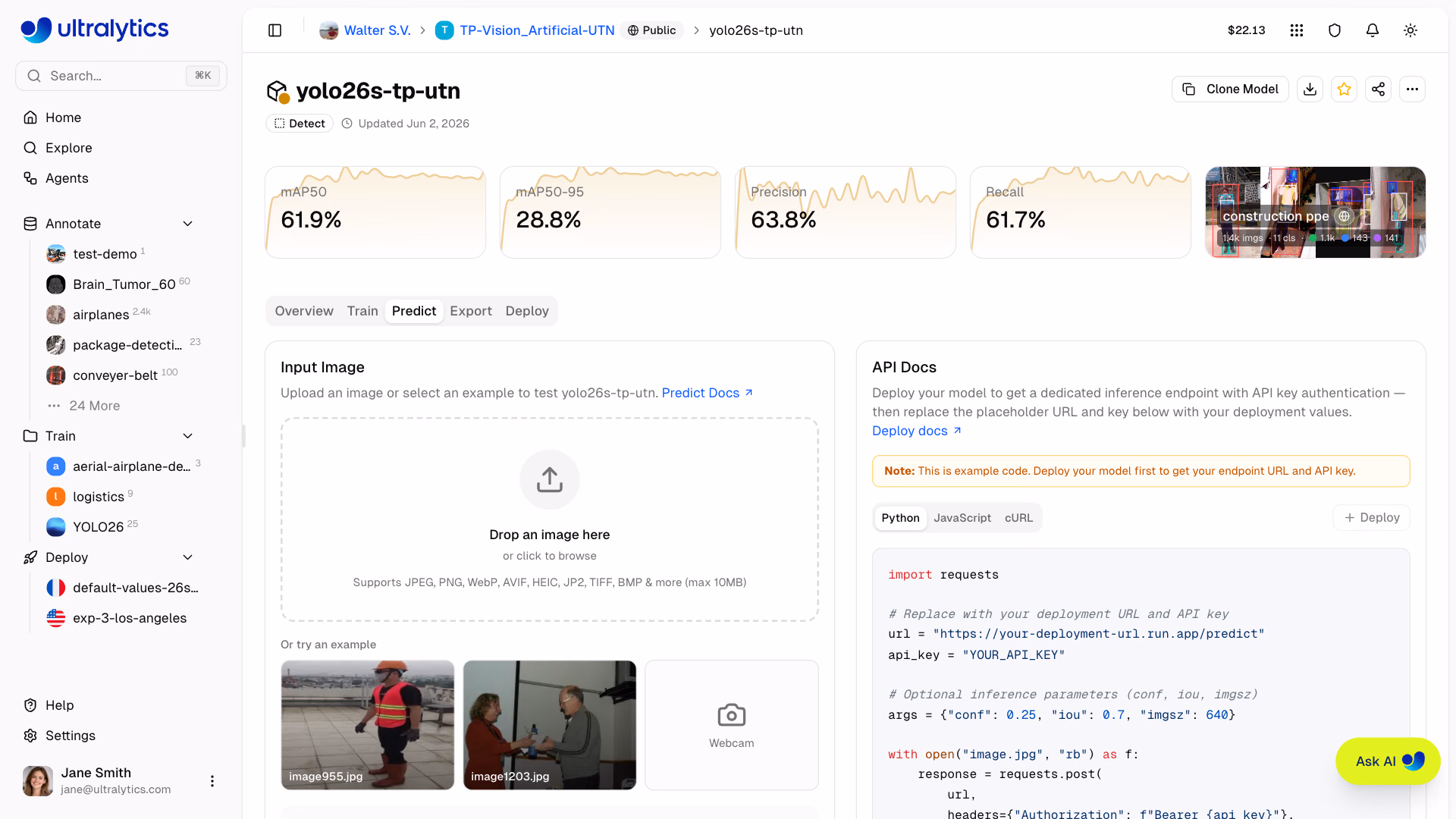Open the Deploy docs link
This screenshot has height=819, width=1456.
click(x=917, y=431)
